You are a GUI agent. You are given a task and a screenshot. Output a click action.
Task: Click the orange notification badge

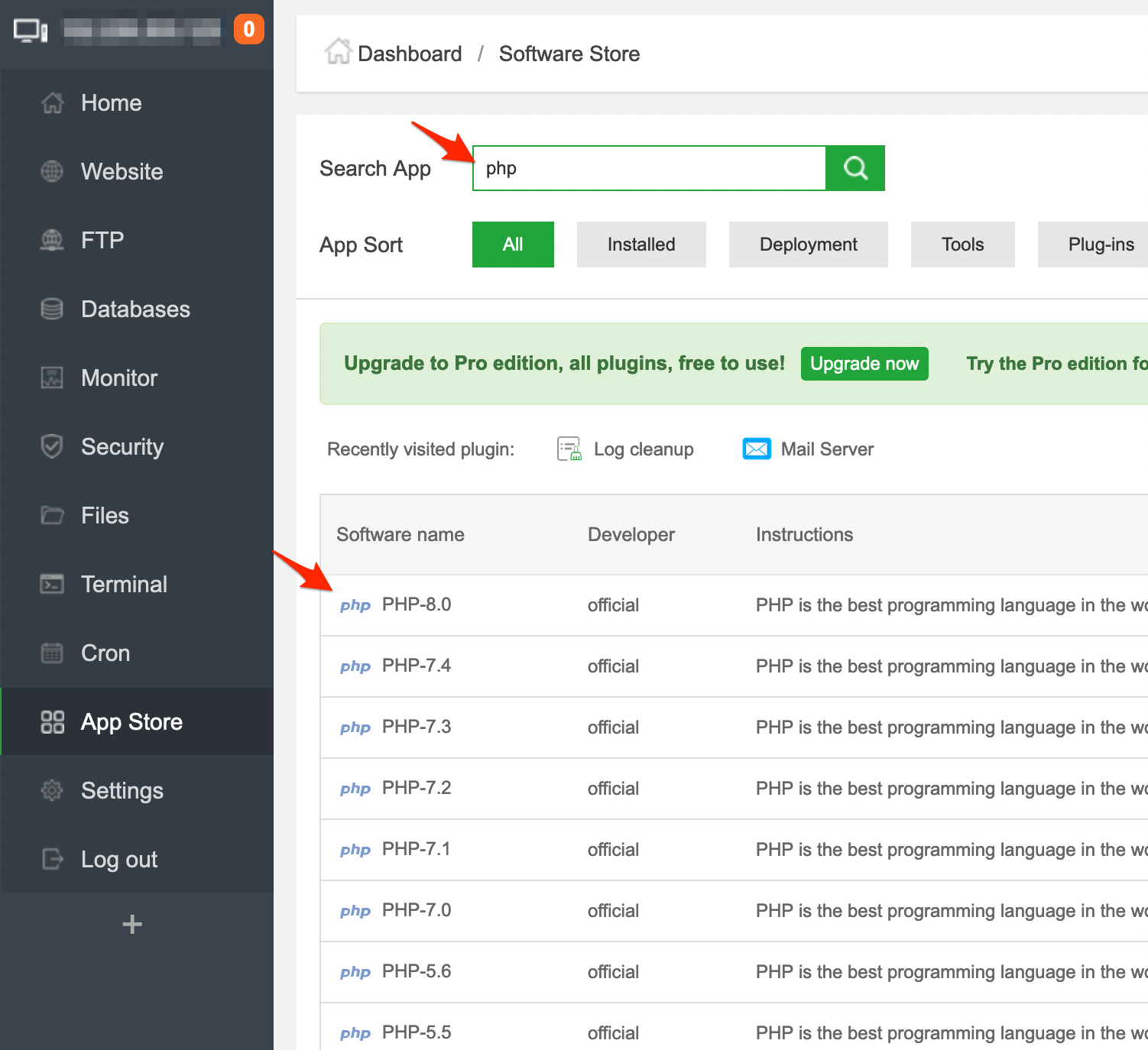248,29
